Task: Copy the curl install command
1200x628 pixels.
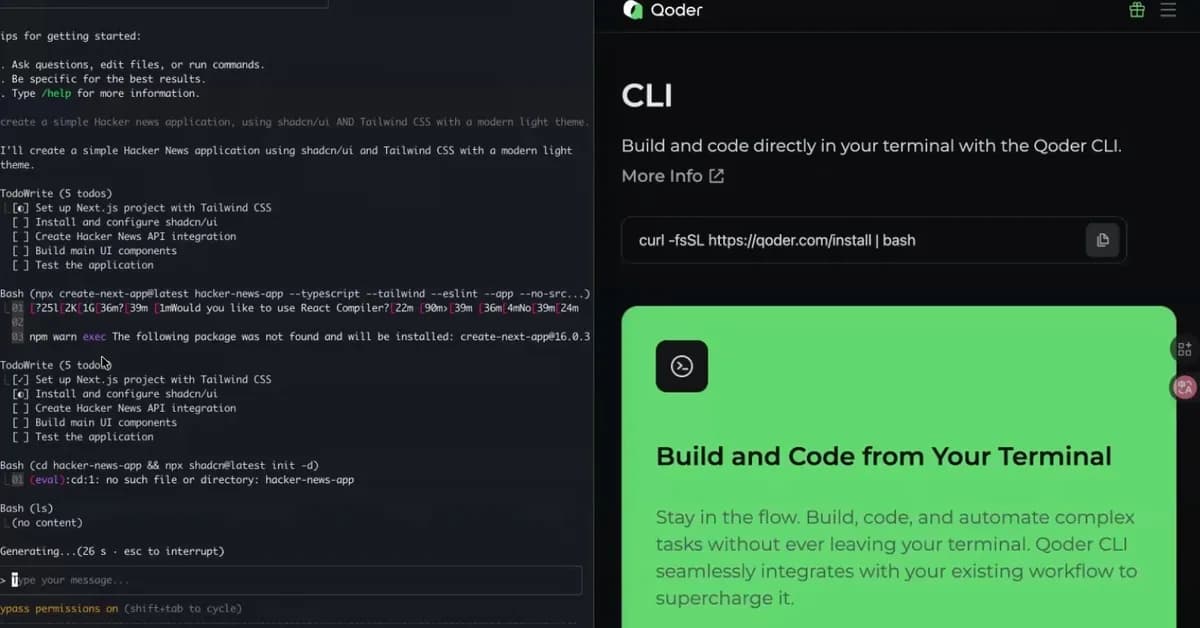Action: click(x=1102, y=240)
